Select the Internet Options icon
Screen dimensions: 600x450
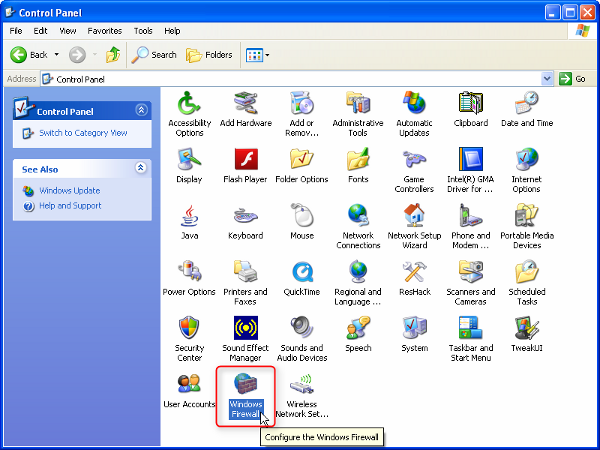click(x=527, y=160)
